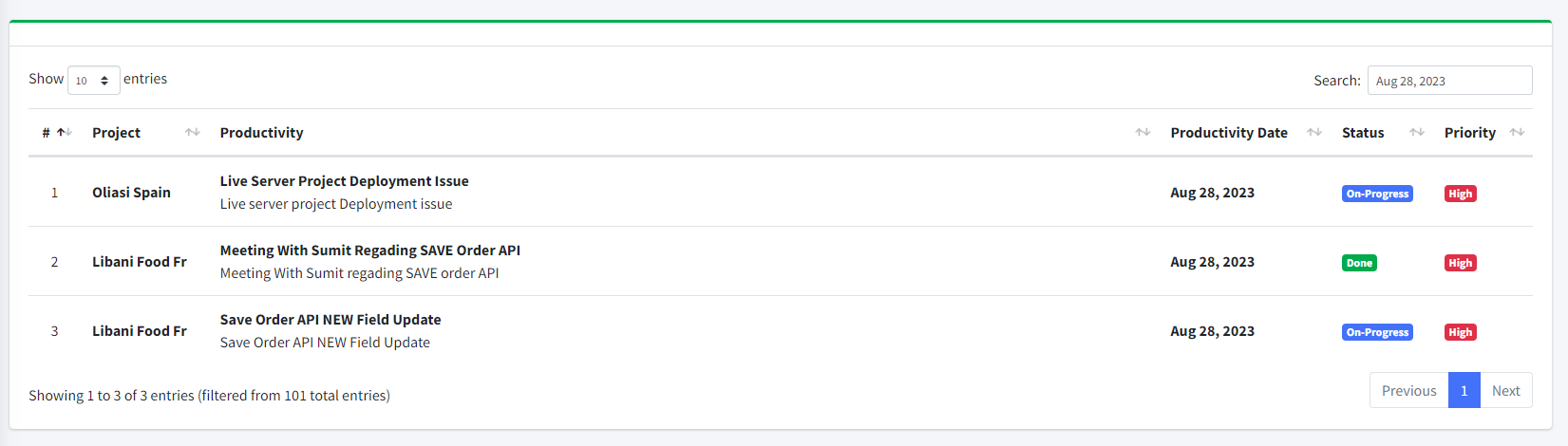Viewport: 1568px width, 446px height.
Task: Click the Project column sort icon
Action: pyautogui.click(x=193, y=133)
